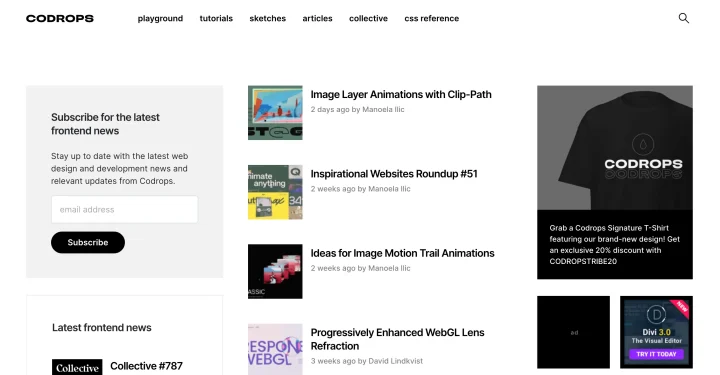The image size is (720, 375).
Task: Visit collective in top menu
Action: (368, 18)
